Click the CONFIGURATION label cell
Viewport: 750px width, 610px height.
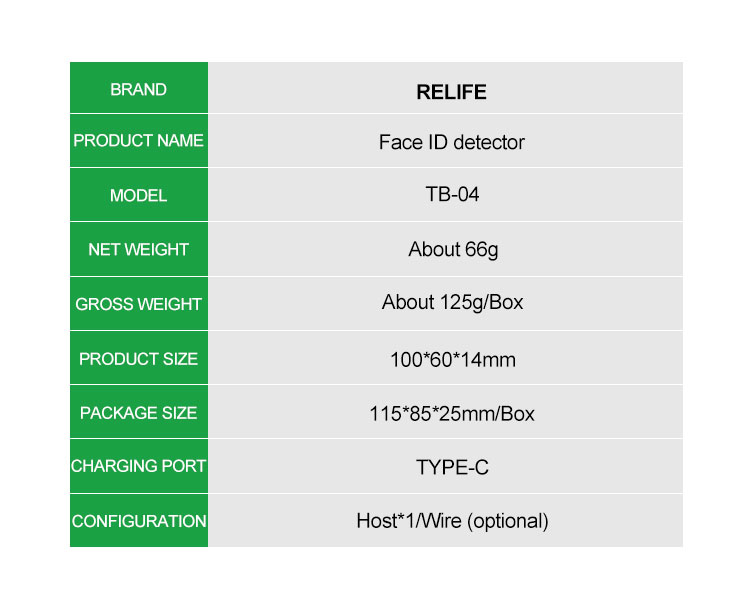pos(139,521)
